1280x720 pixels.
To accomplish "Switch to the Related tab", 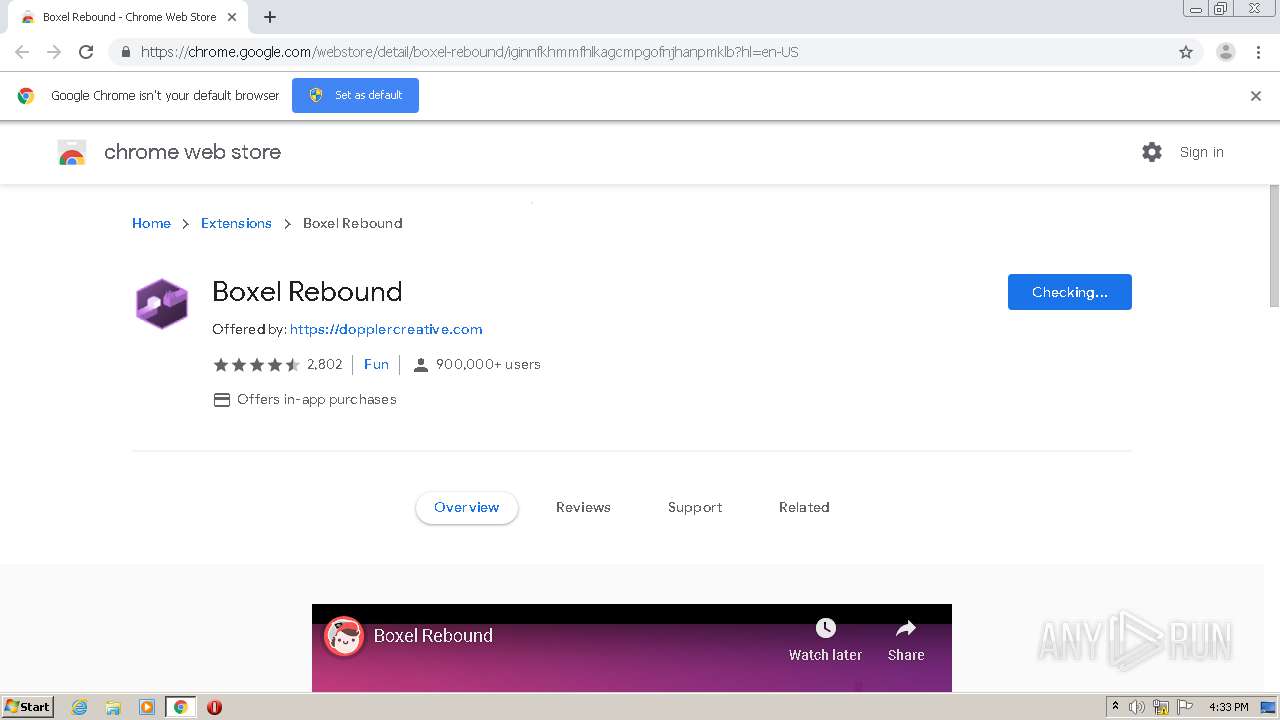I will (x=804, y=507).
